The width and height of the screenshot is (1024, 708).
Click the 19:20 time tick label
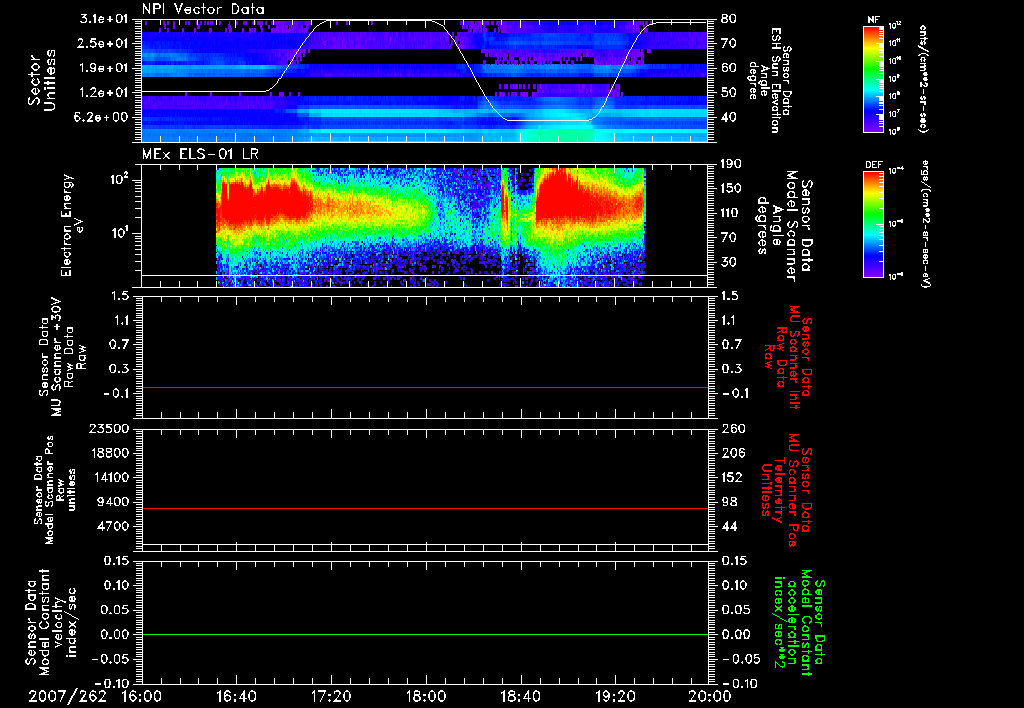(615, 696)
